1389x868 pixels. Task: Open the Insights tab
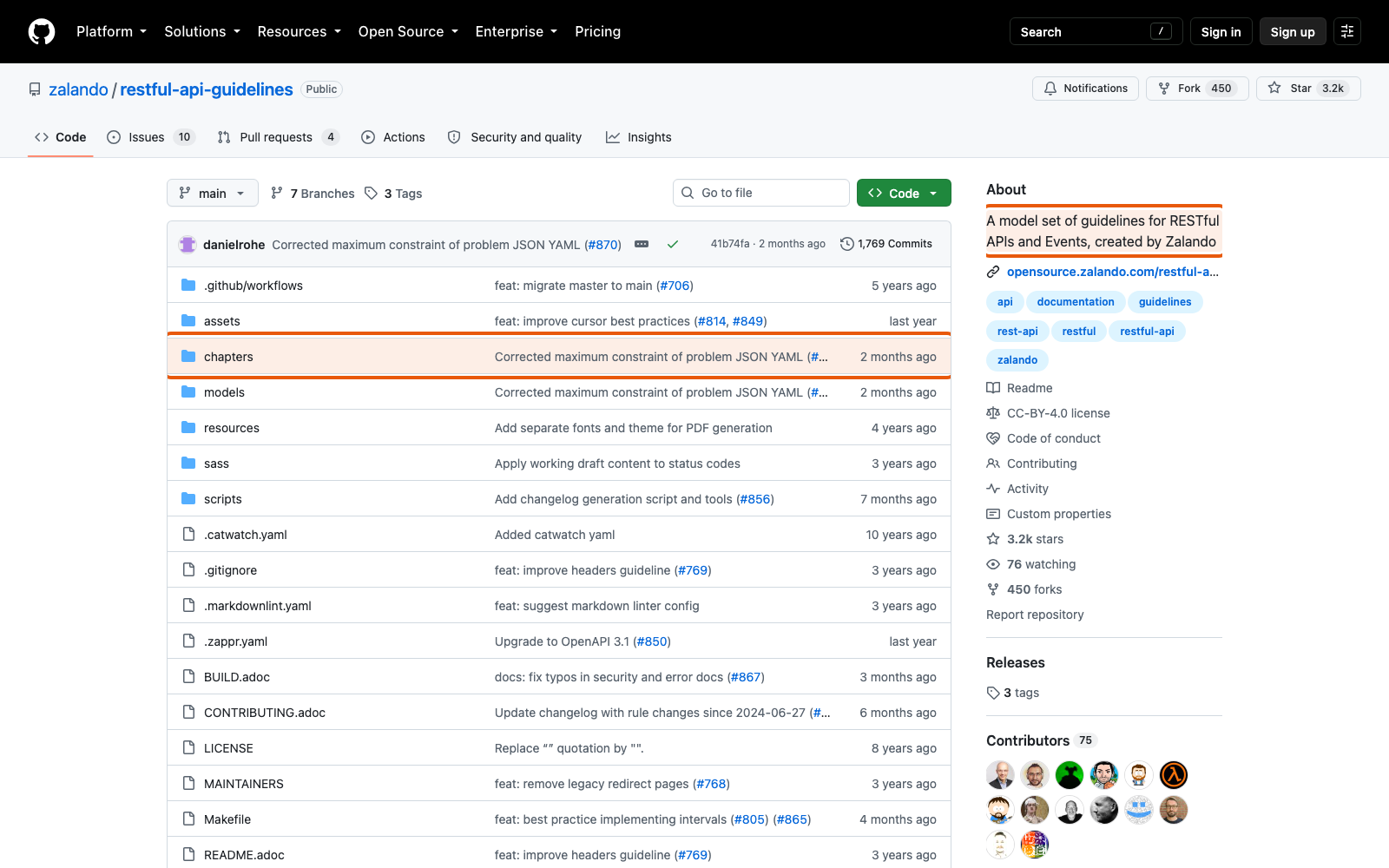[x=639, y=137]
